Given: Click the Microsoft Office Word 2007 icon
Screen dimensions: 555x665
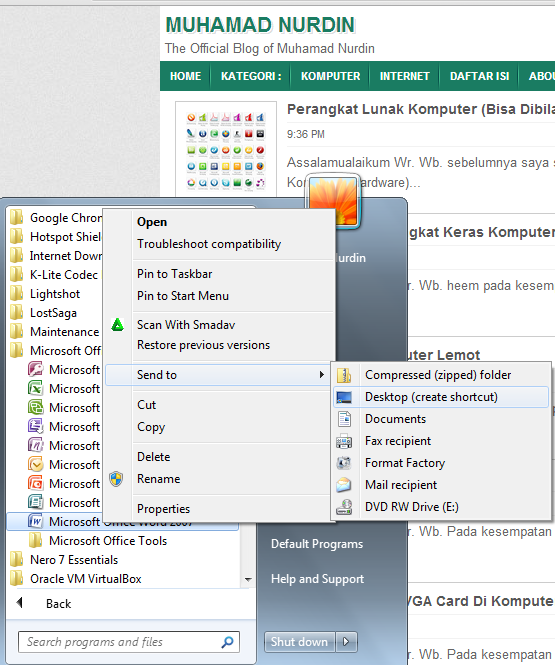Looking at the screenshot, I should pyautogui.click(x=35, y=521).
